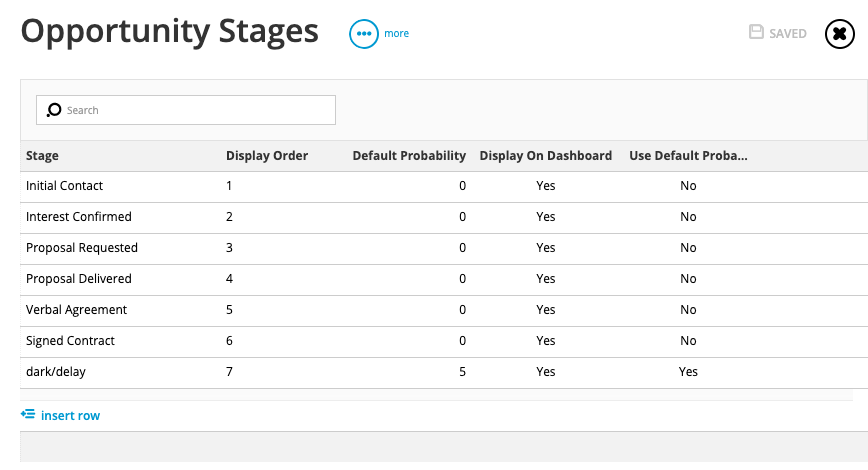Image resolution: width=868 pixels, height=470 pixels.
Task: Select the 'Proposal Delivered' stage cell
Action: [x=79, y=278]
